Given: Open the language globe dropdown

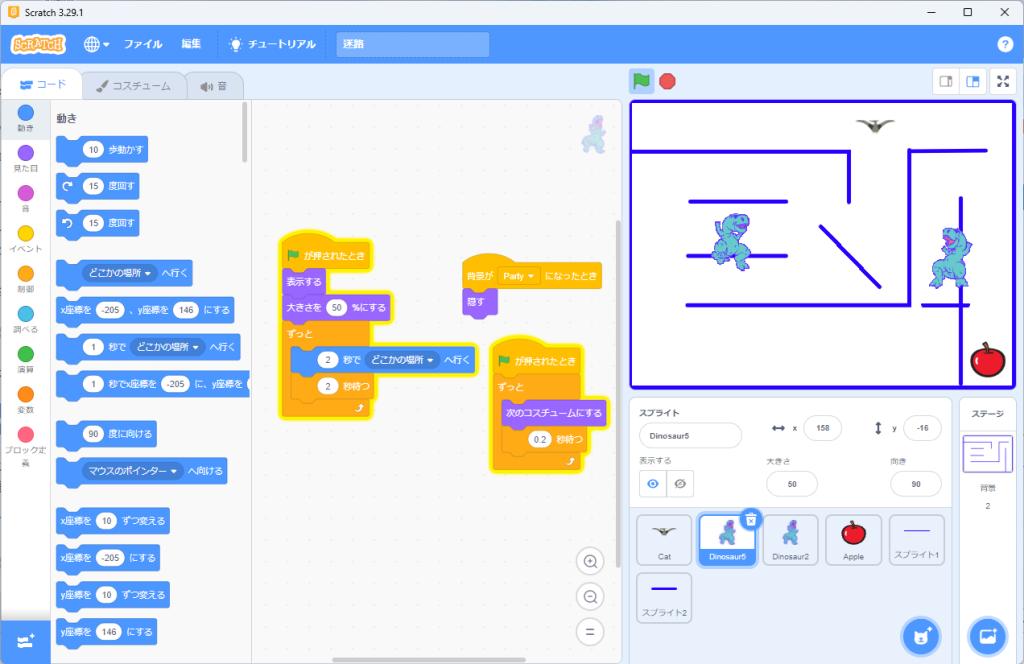Looking at the screenshot, I should click(96, 44).
